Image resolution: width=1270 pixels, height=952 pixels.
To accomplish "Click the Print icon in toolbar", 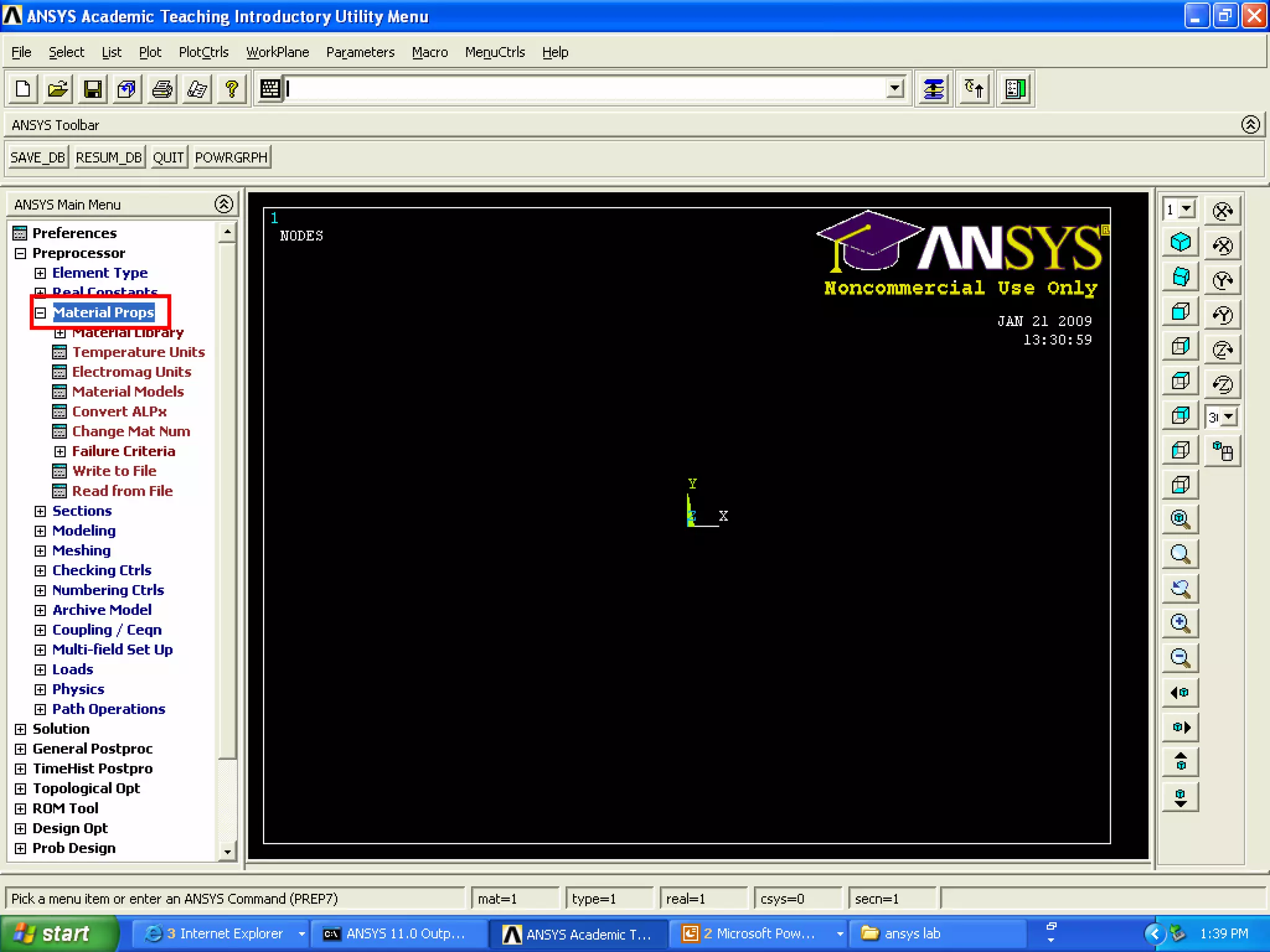I will click(162, 89).
